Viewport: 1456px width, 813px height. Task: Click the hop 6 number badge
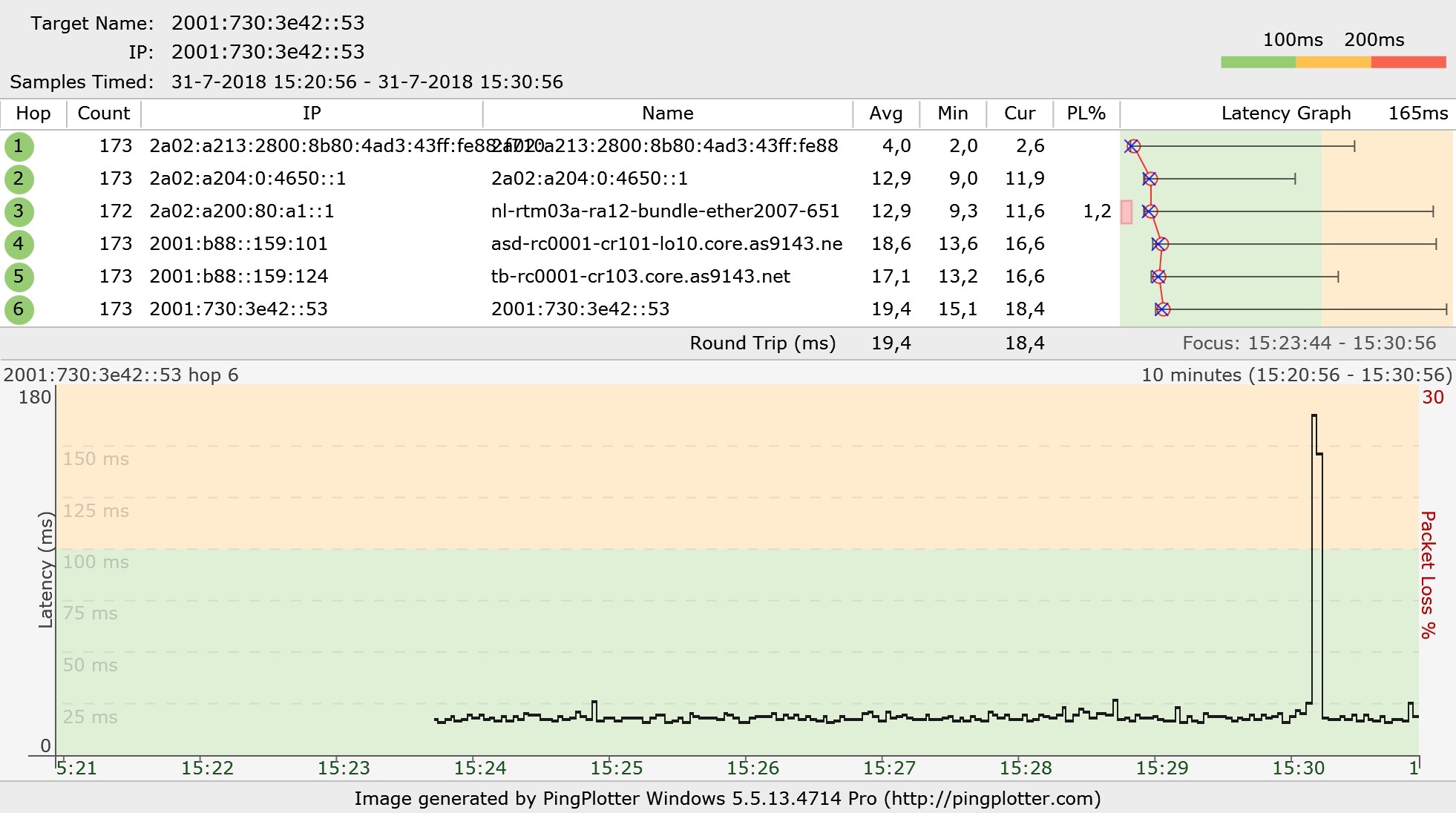(19, 309)
